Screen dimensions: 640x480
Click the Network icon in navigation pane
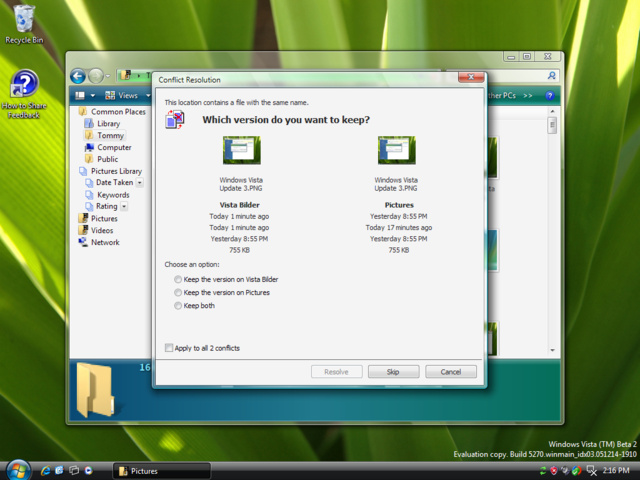pos(83,242)
